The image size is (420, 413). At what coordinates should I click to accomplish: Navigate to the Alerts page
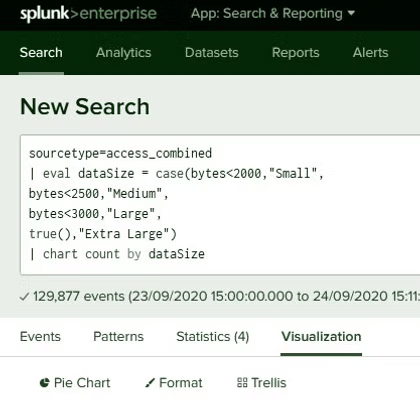pyautogui.click(x=371, y=52)
